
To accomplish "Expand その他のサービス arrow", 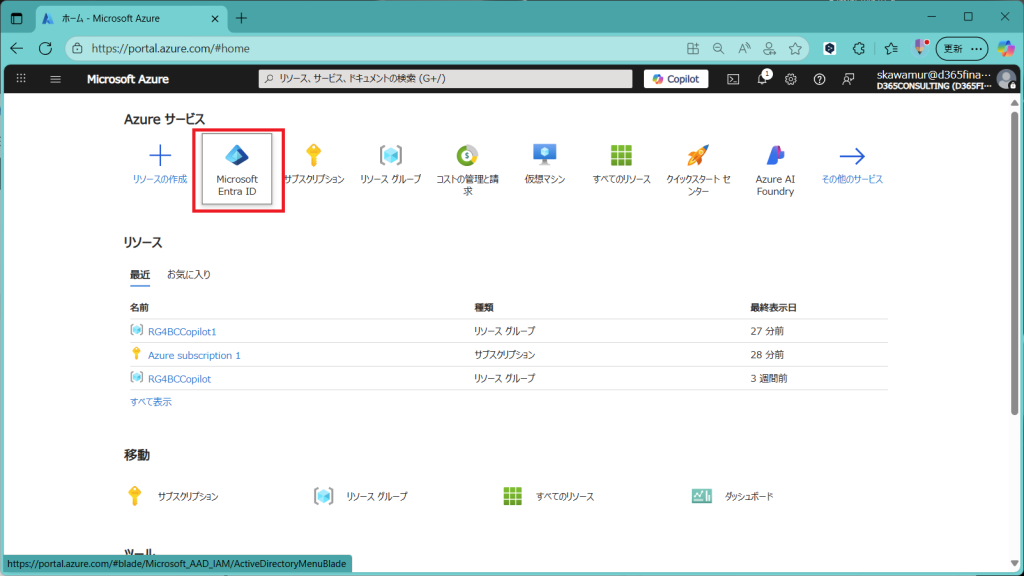I will click(x=852, y=155).
